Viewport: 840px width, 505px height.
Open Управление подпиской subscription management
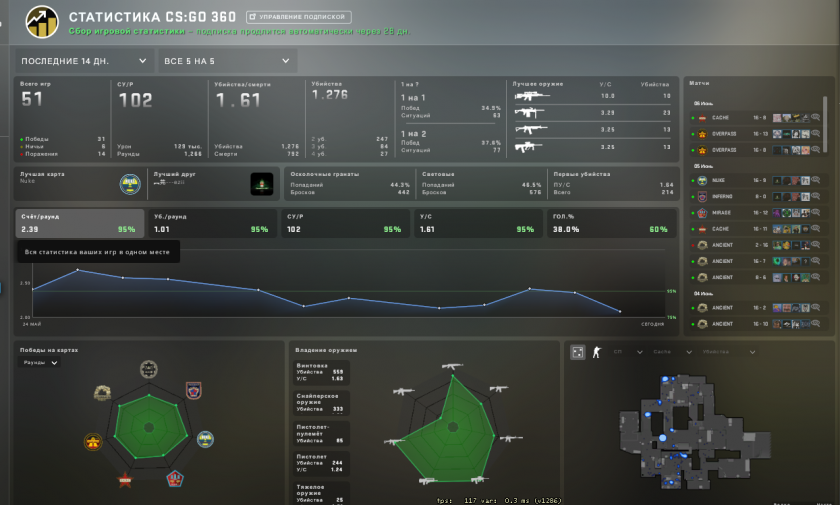pos(298,17)
